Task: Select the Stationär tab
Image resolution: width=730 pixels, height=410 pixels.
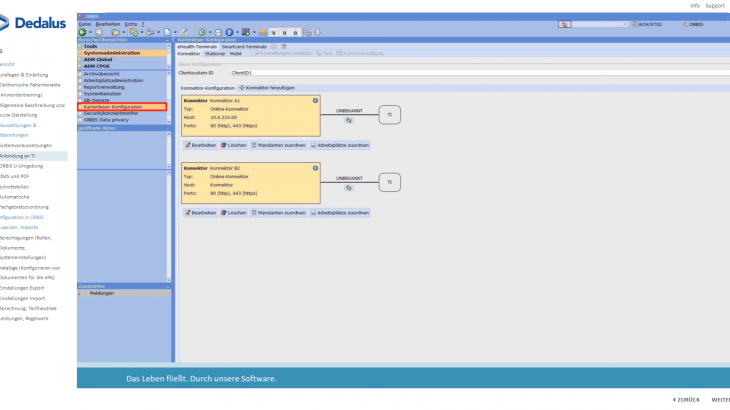Action: [x=214, y=53]
